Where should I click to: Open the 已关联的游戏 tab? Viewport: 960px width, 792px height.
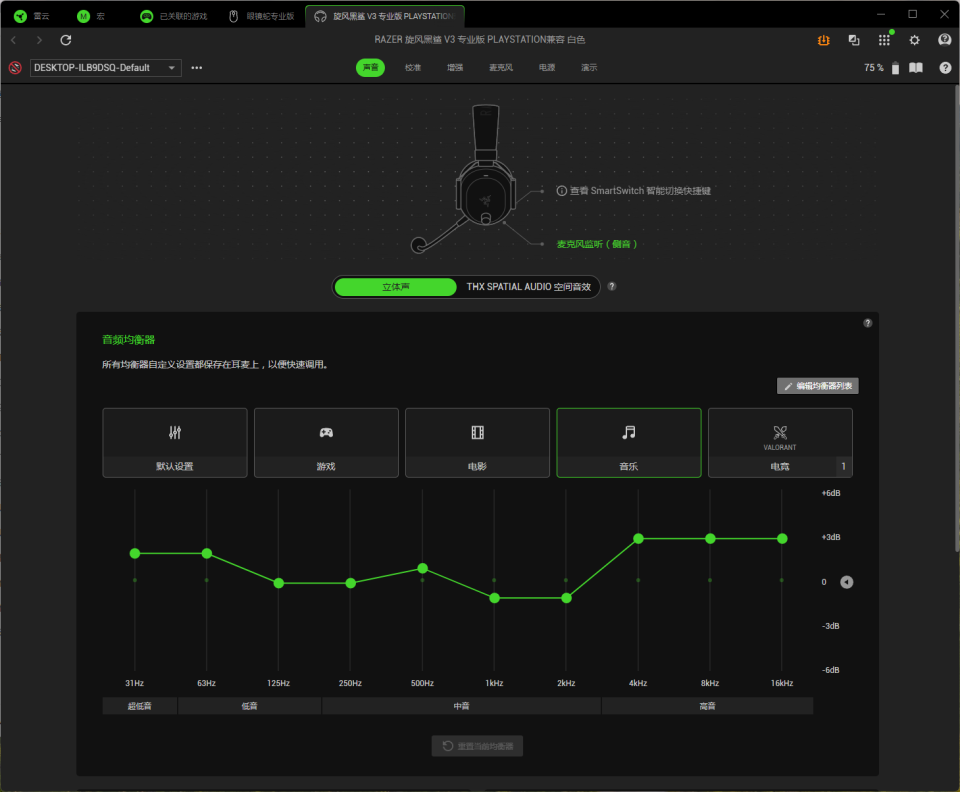pyautogui.click(x=173, y=16)
